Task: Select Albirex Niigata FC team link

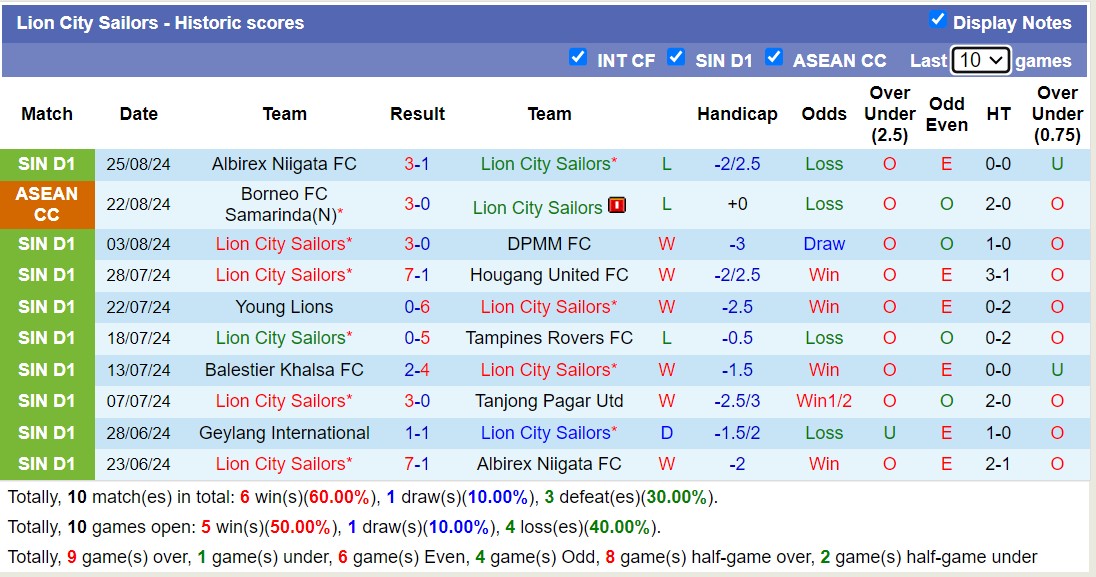Action: point(284,164)
